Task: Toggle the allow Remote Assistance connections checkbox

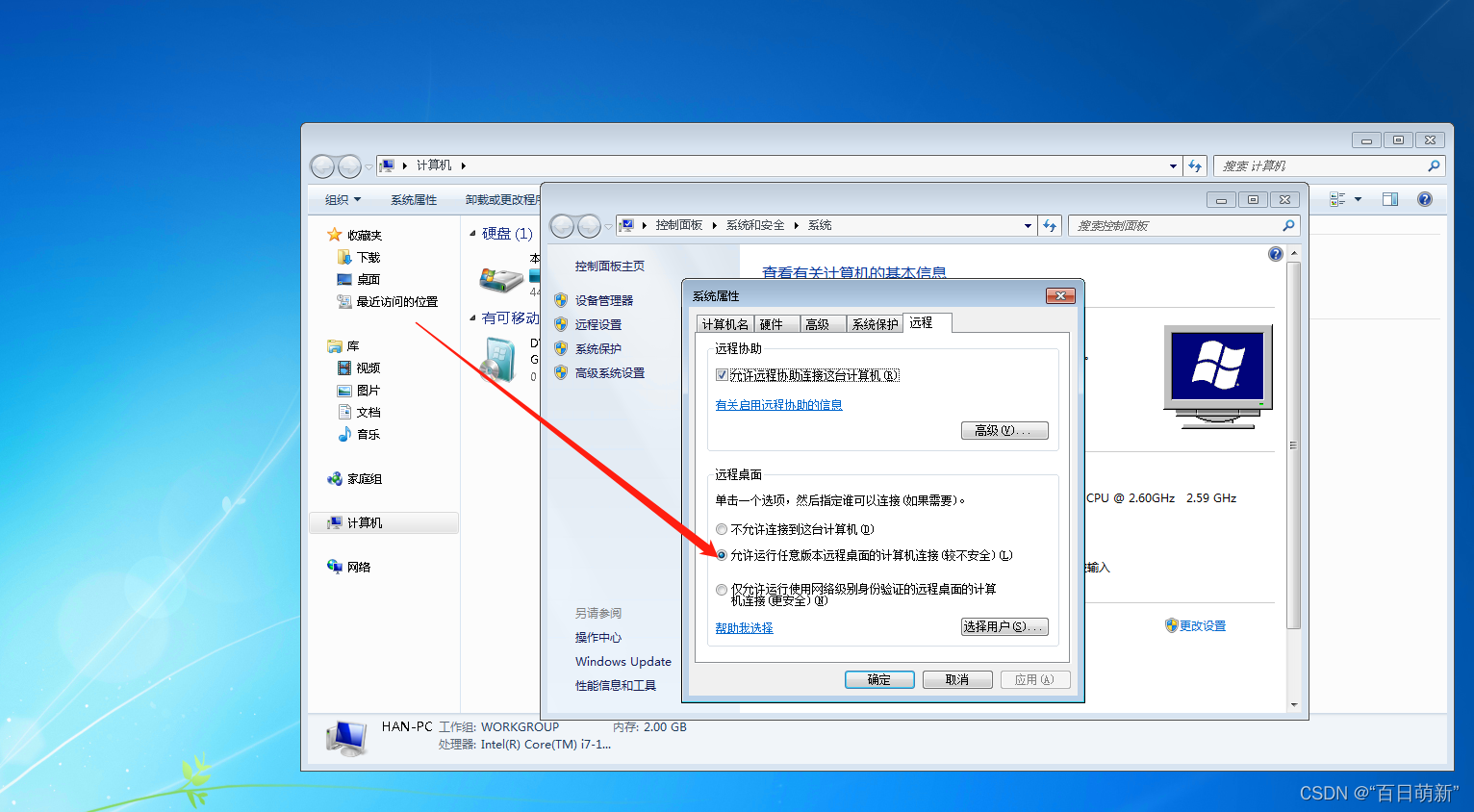Action: (722, 375)
